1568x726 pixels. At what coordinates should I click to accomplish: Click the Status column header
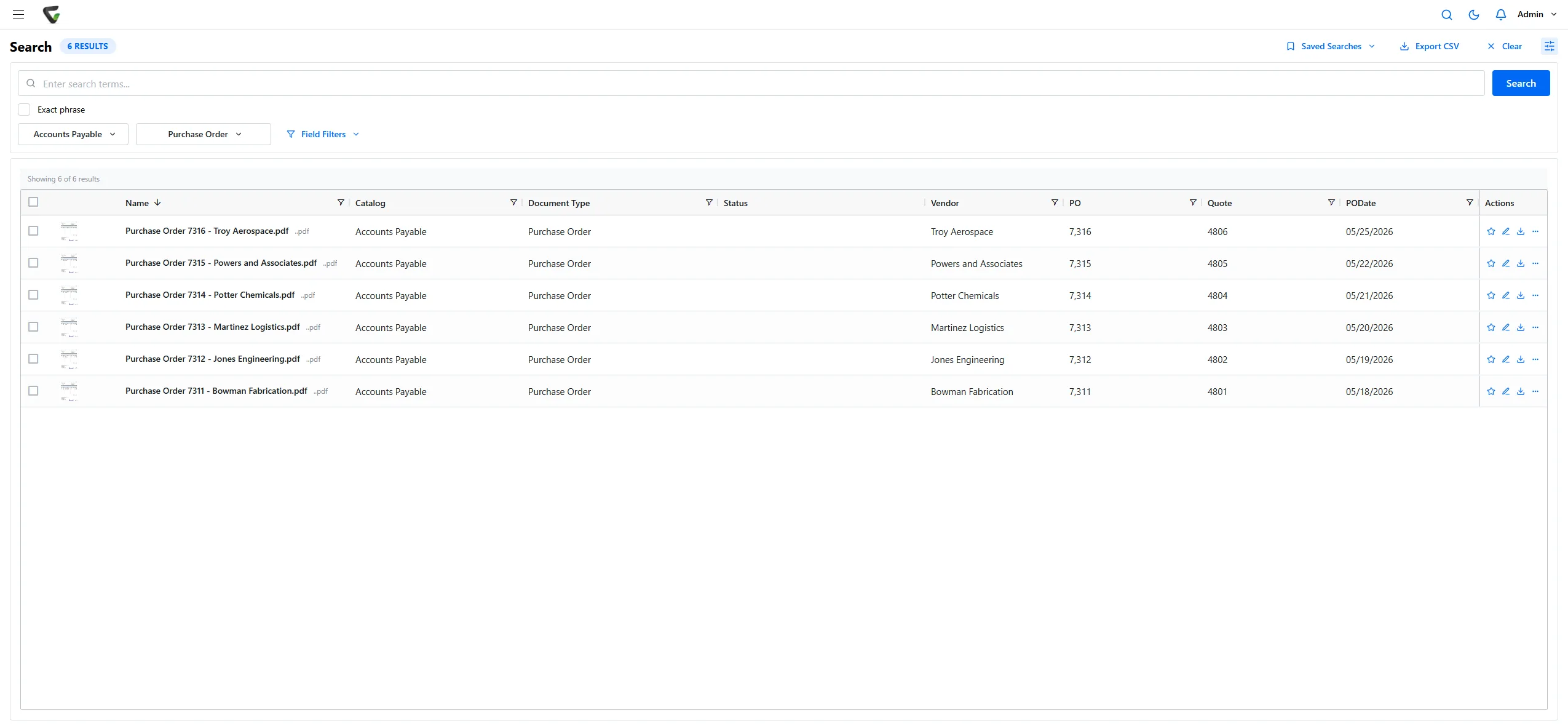point(735,203)
